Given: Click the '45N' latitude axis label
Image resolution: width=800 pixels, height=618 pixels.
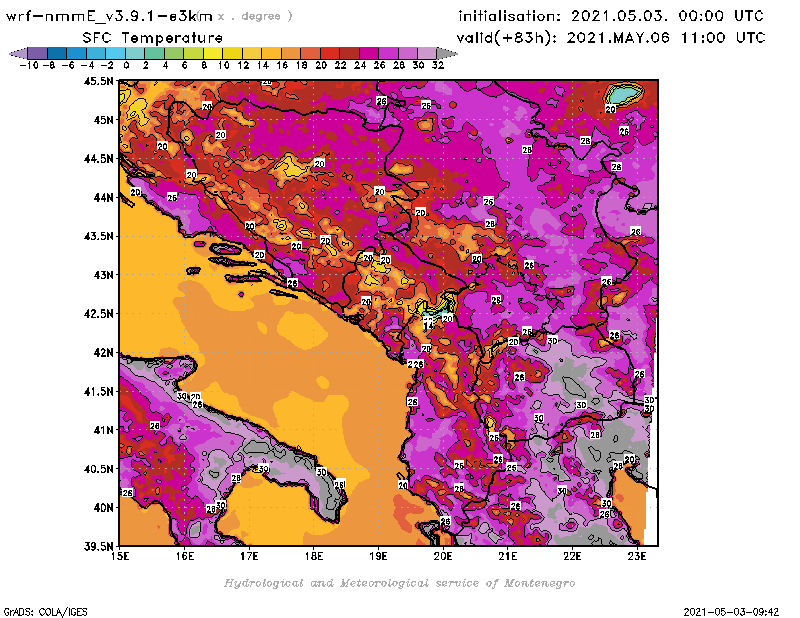Looking at the screenshot, I should coord(103,120).
